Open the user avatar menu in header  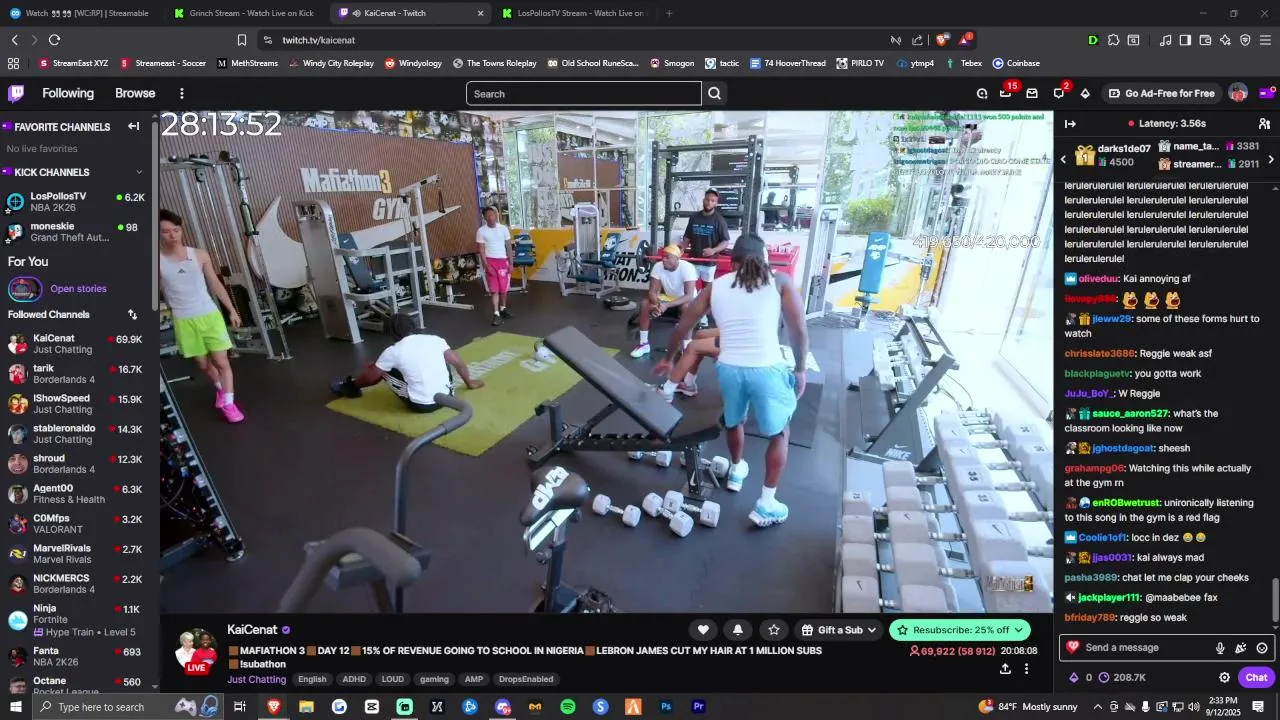[x=1238, y=93]
